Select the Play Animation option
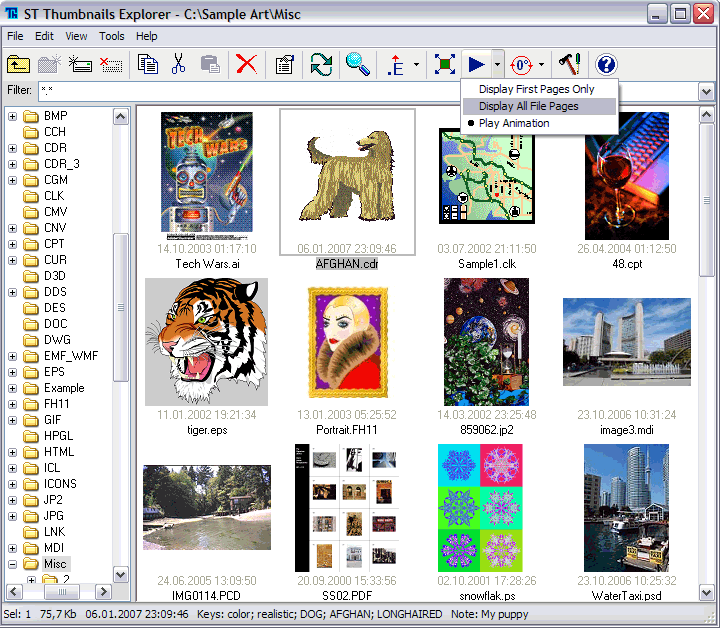The height and width of the screenshot is (628, 720). (x=513, y=123)
